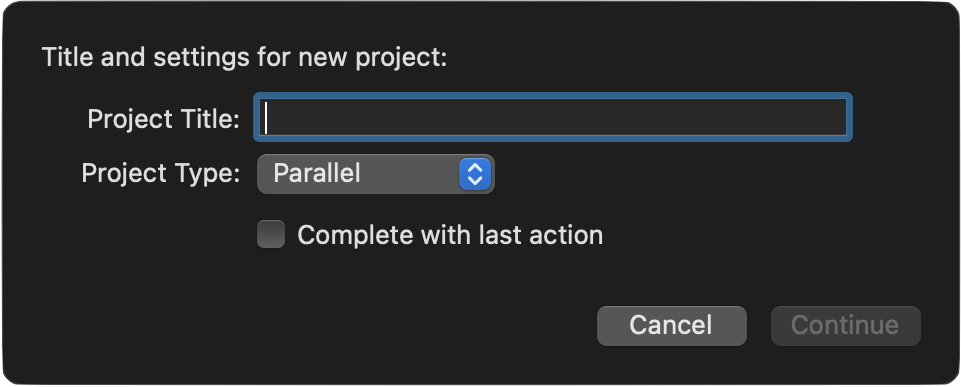The image size is (961, 387).
Task: Select the word Parallel in the type selector
Action: (316, 174)
